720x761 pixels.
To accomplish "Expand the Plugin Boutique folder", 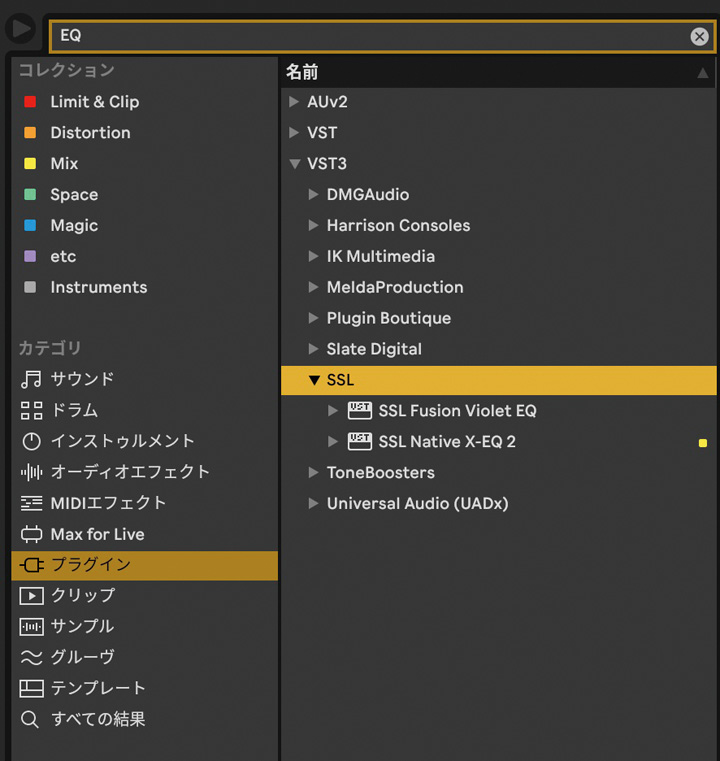I will coord(313,318).
